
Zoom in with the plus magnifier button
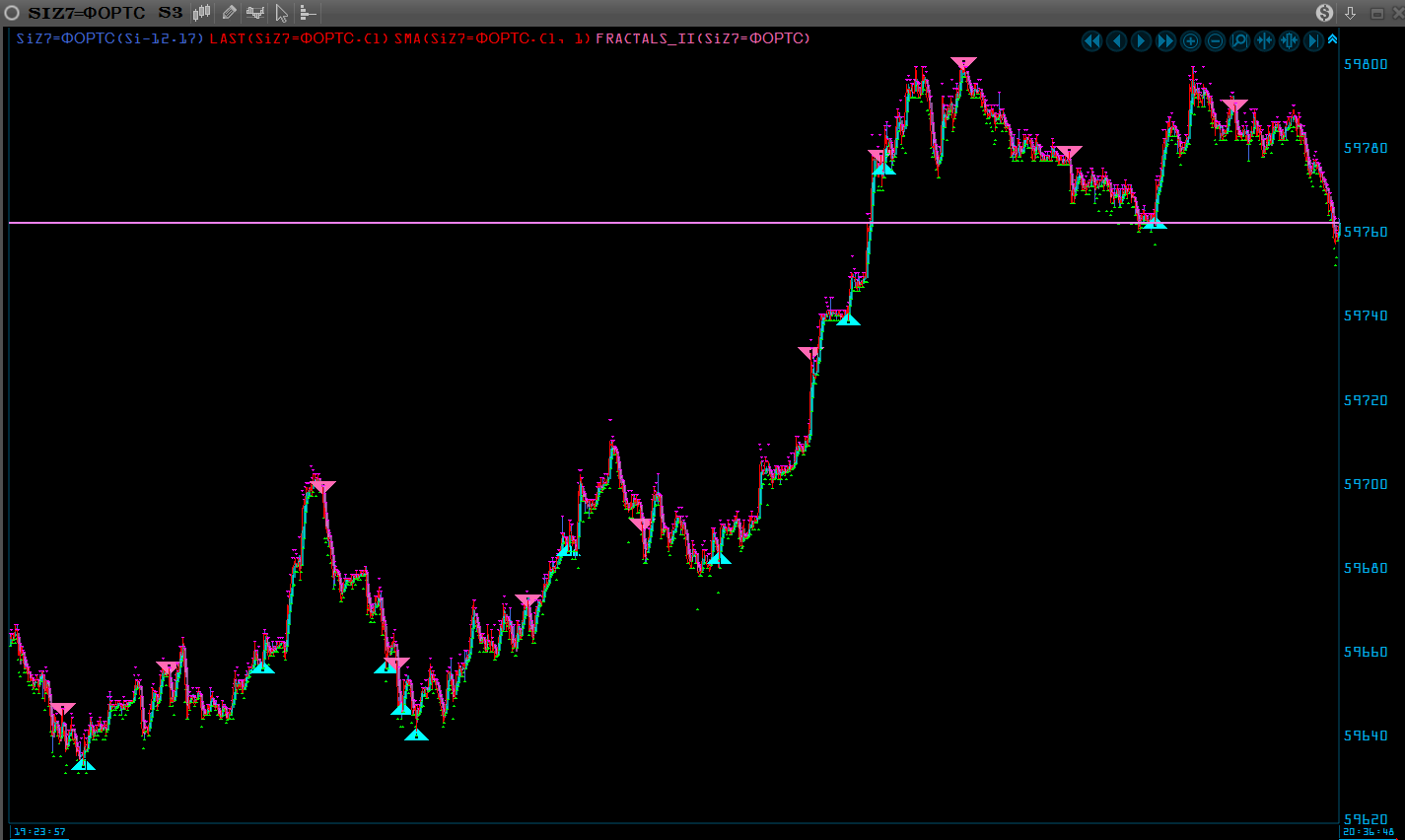tap(1190, 40)
